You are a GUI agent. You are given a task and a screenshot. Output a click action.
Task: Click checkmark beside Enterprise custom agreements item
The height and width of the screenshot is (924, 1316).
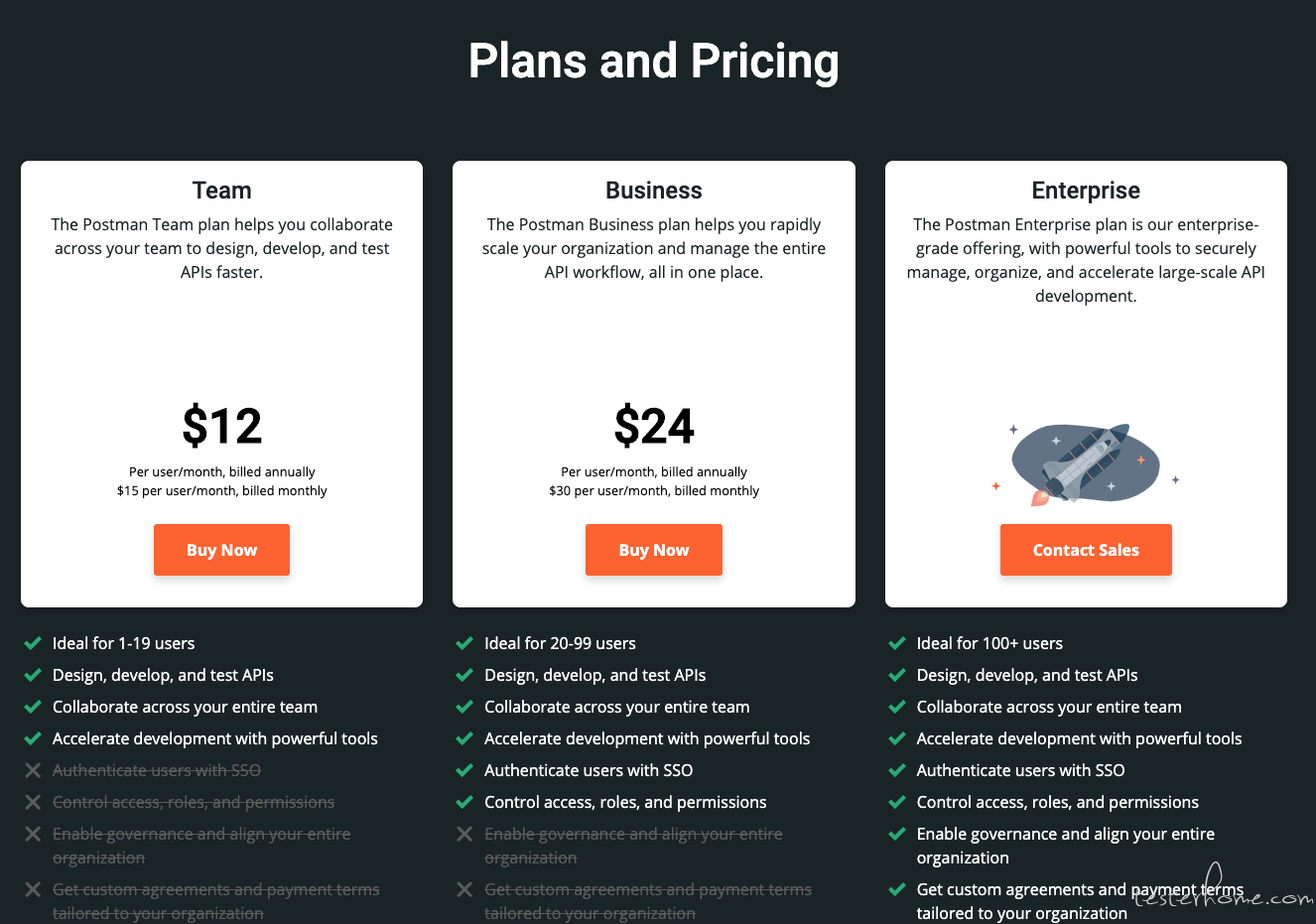(x=897, y=889)
